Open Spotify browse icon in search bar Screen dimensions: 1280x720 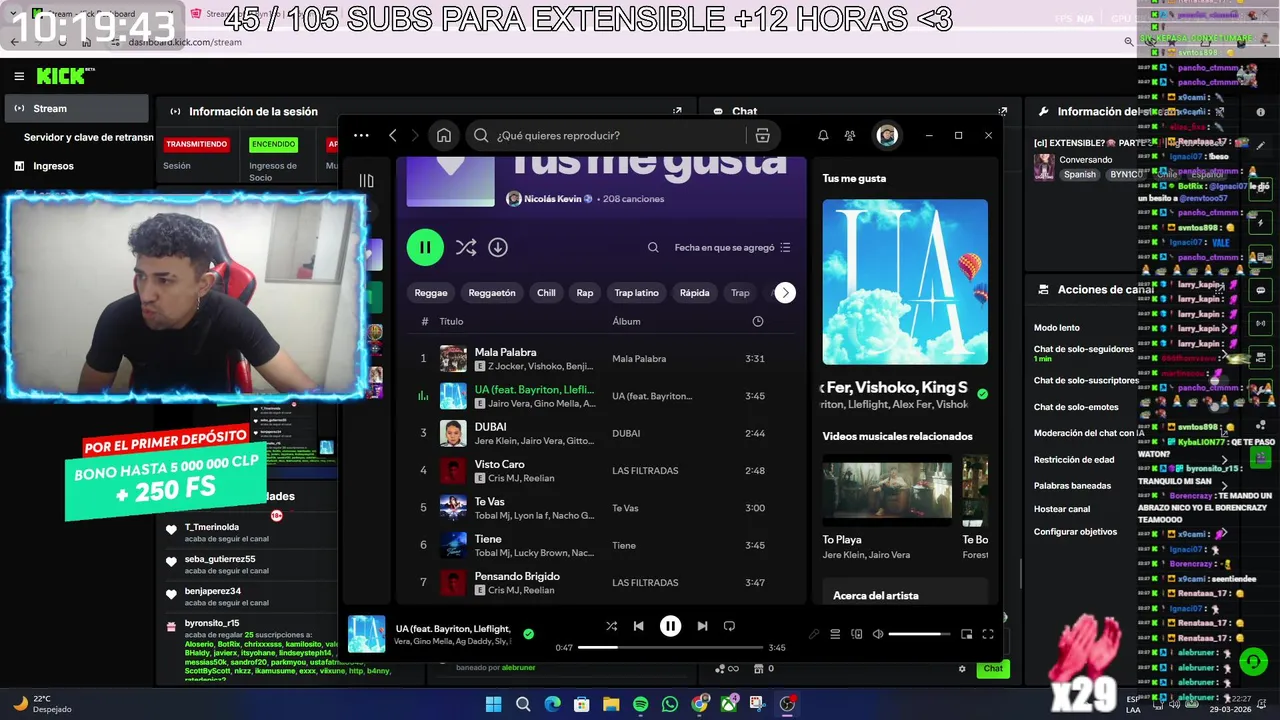pos(762,136)
